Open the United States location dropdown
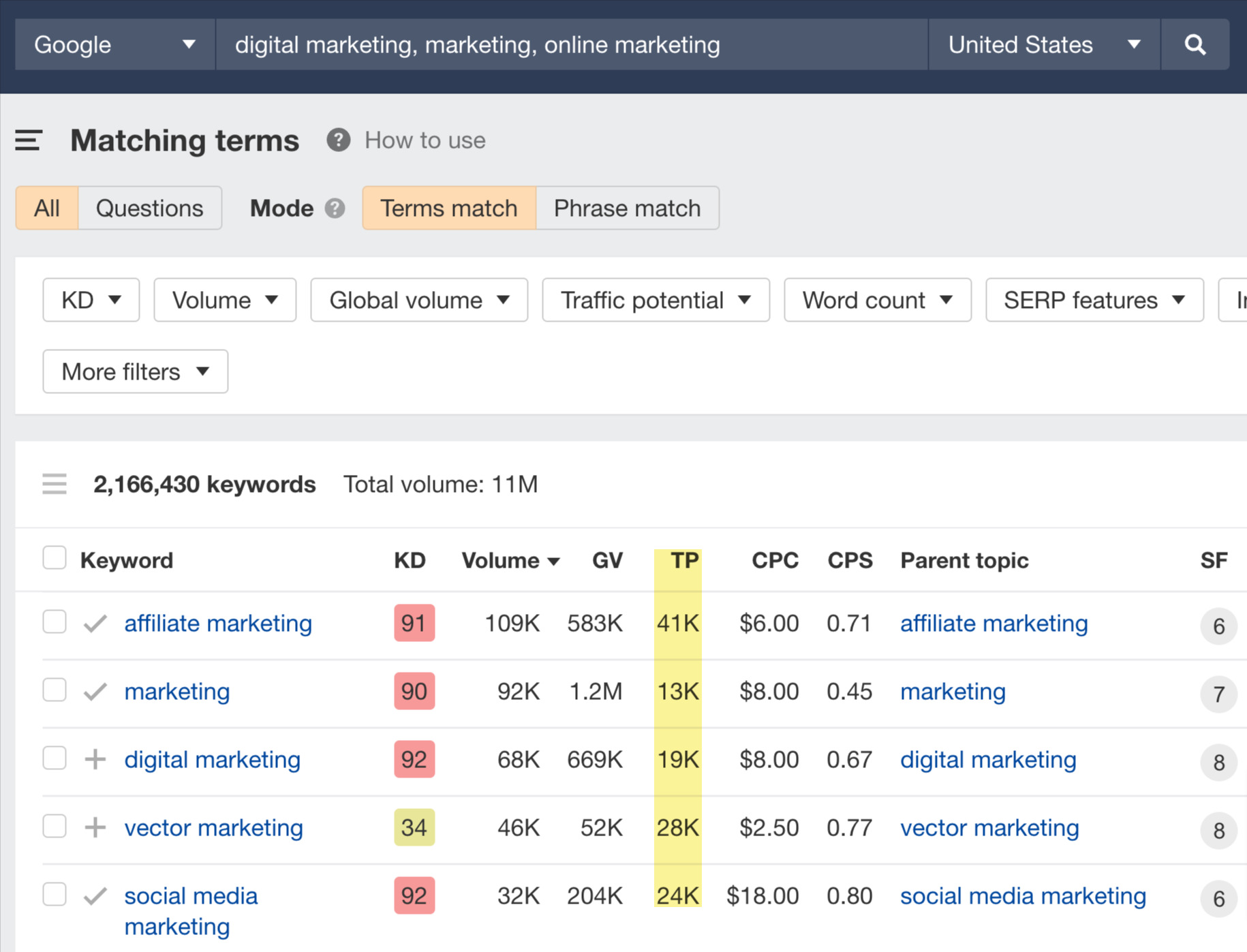 click(1043, 44)
